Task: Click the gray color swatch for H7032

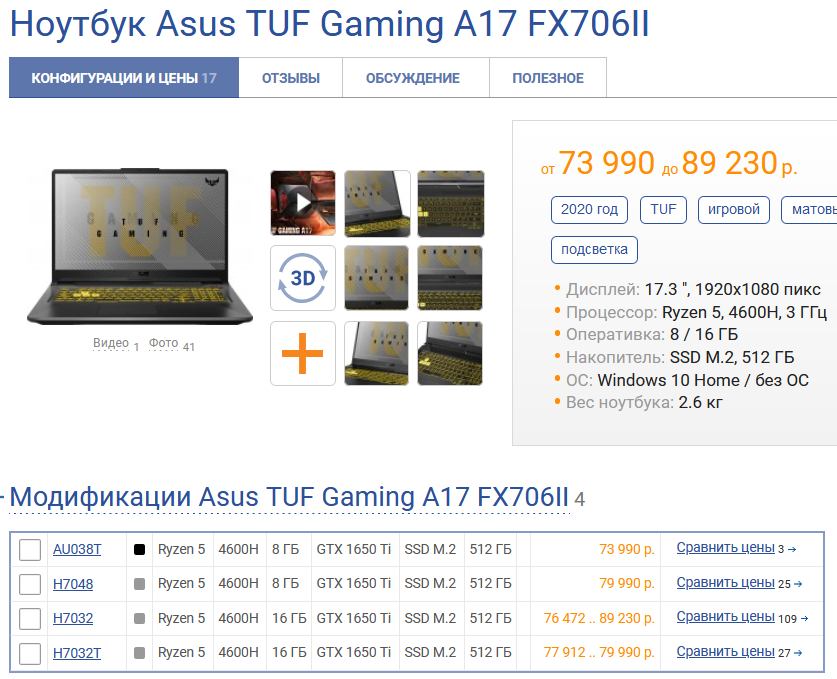Action: [x=139, y=619]
